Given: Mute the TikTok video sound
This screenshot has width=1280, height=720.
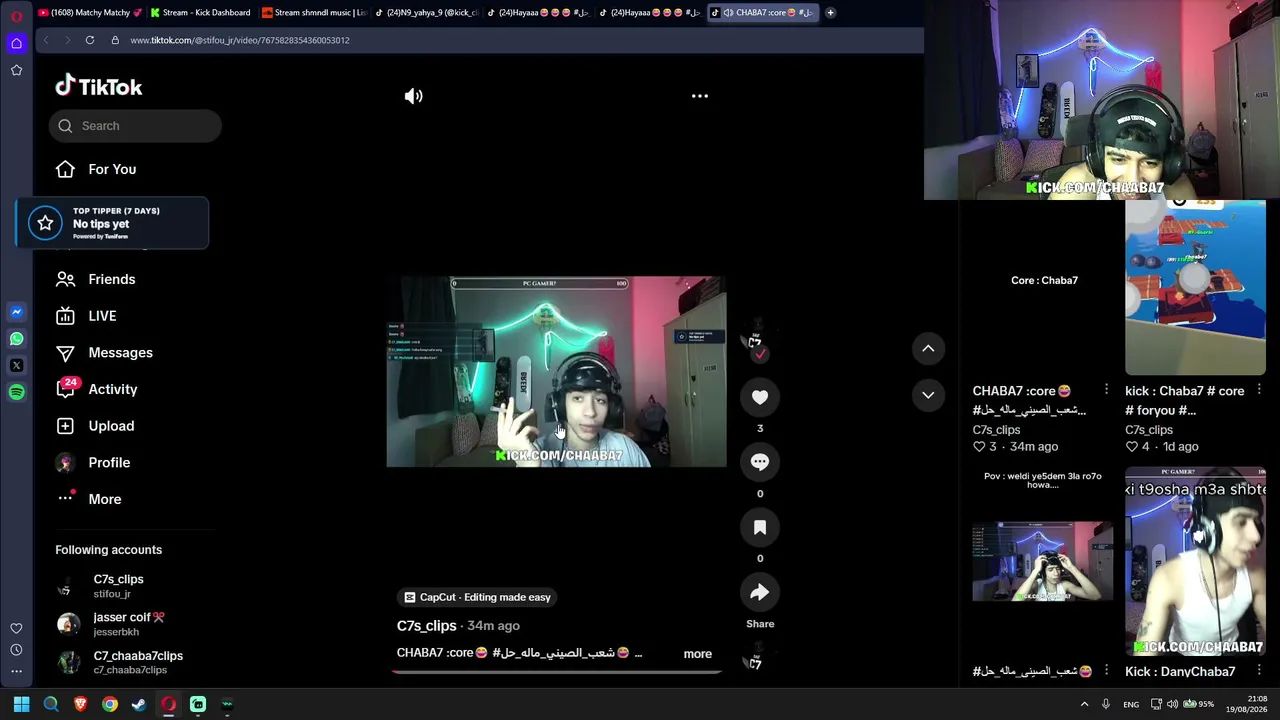Looking at the screenshot, I should pyautogui.click(x=413, y=96).
